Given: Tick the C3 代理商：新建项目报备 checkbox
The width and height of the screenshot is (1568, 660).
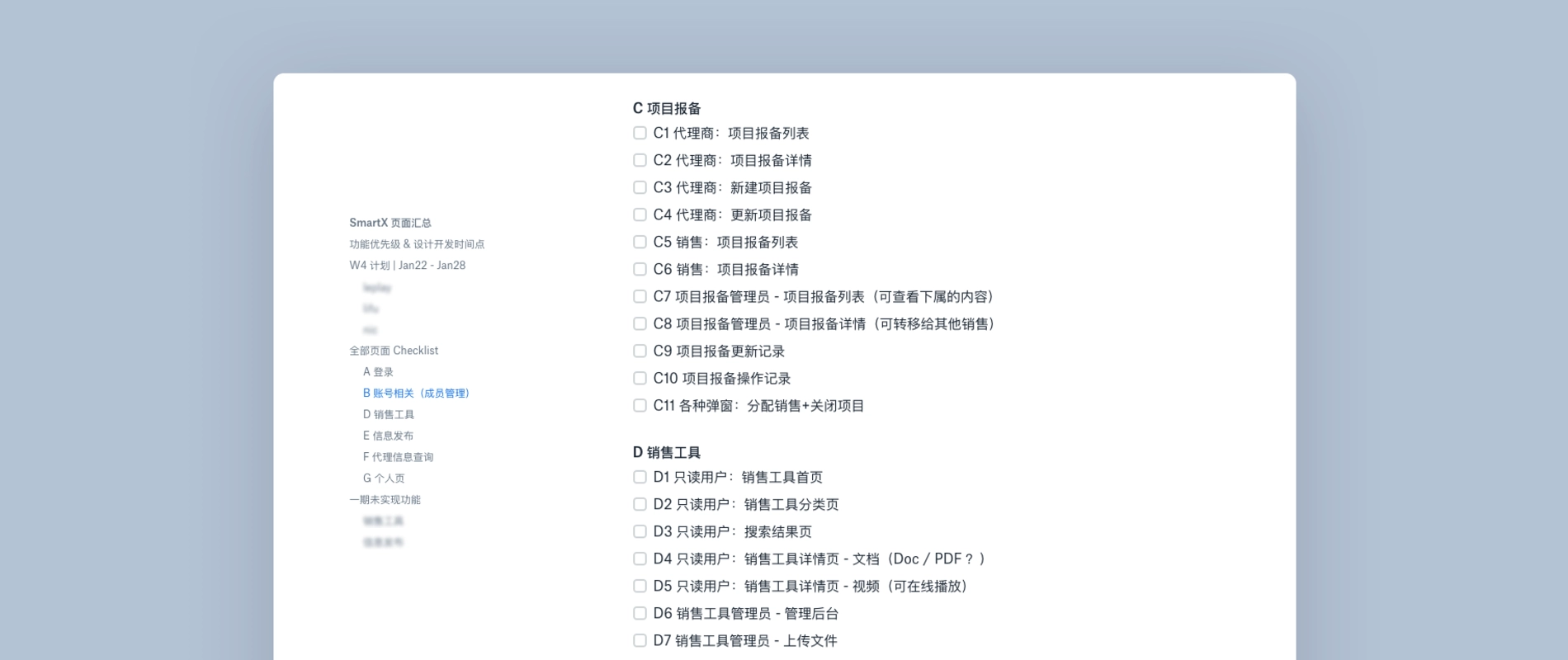Looking at the screenshot, I should [x=640, y=187].
